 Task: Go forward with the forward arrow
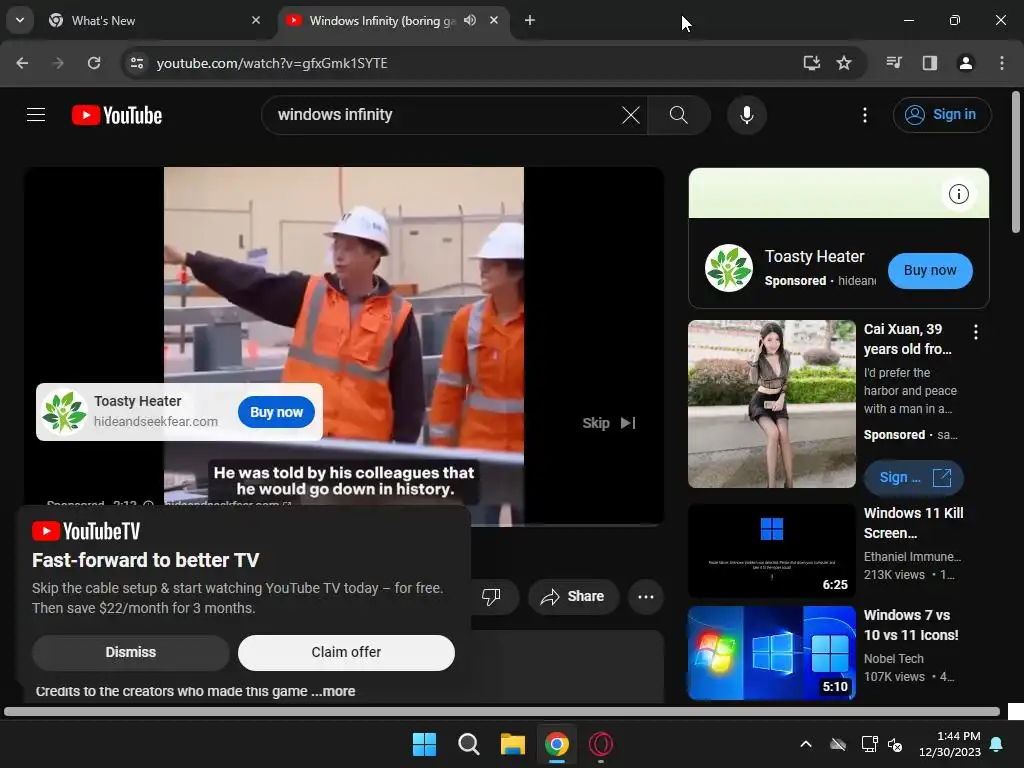58,63
